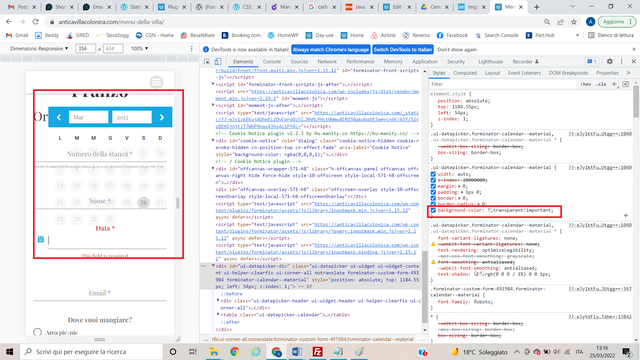The height and width of the screenshot is (360, 640).
Task: Uncheck background-color transparent declaration
Action: [x=433, y=210]
